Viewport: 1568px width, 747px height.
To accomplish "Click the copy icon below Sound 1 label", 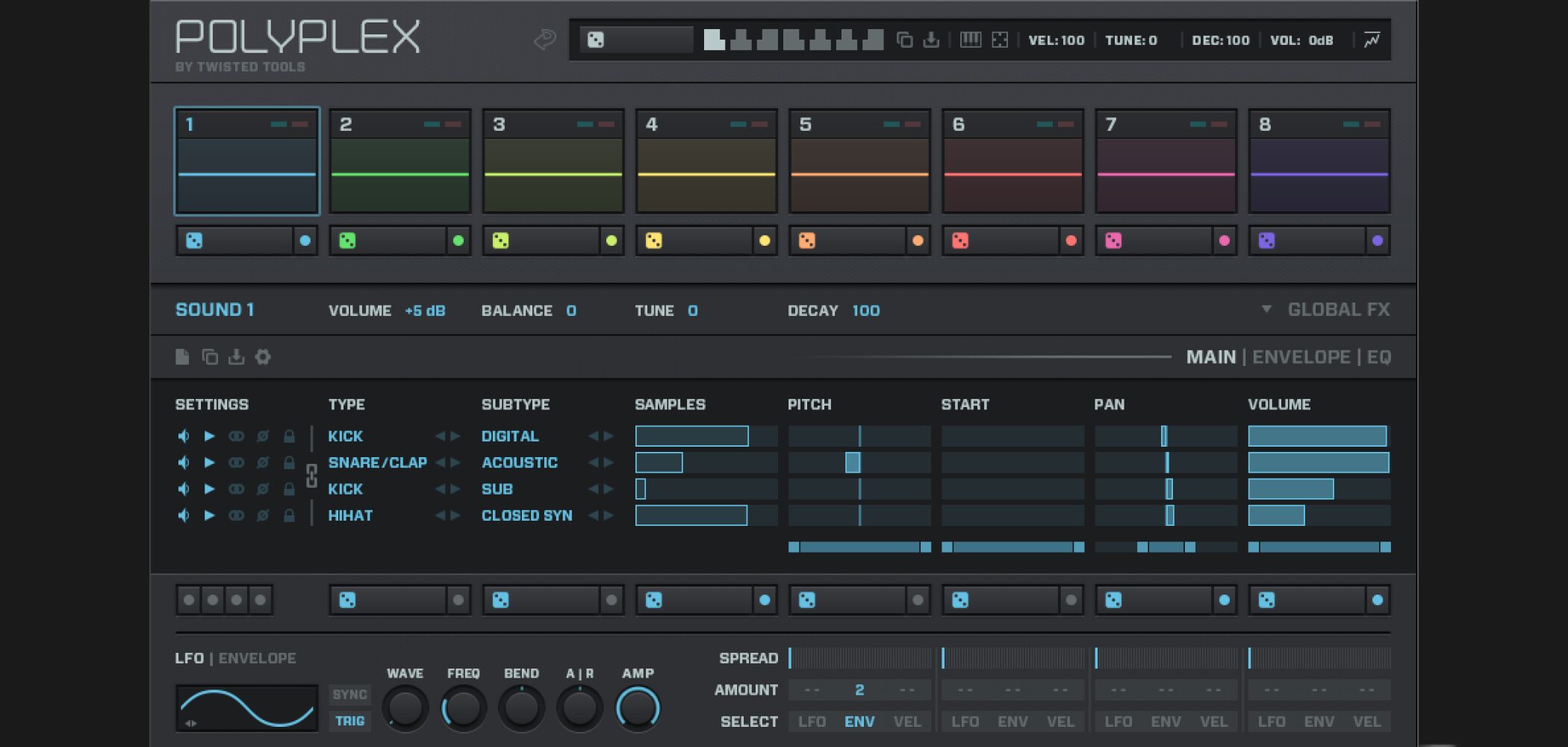I will pyautogui.click(x=210, y=356).
